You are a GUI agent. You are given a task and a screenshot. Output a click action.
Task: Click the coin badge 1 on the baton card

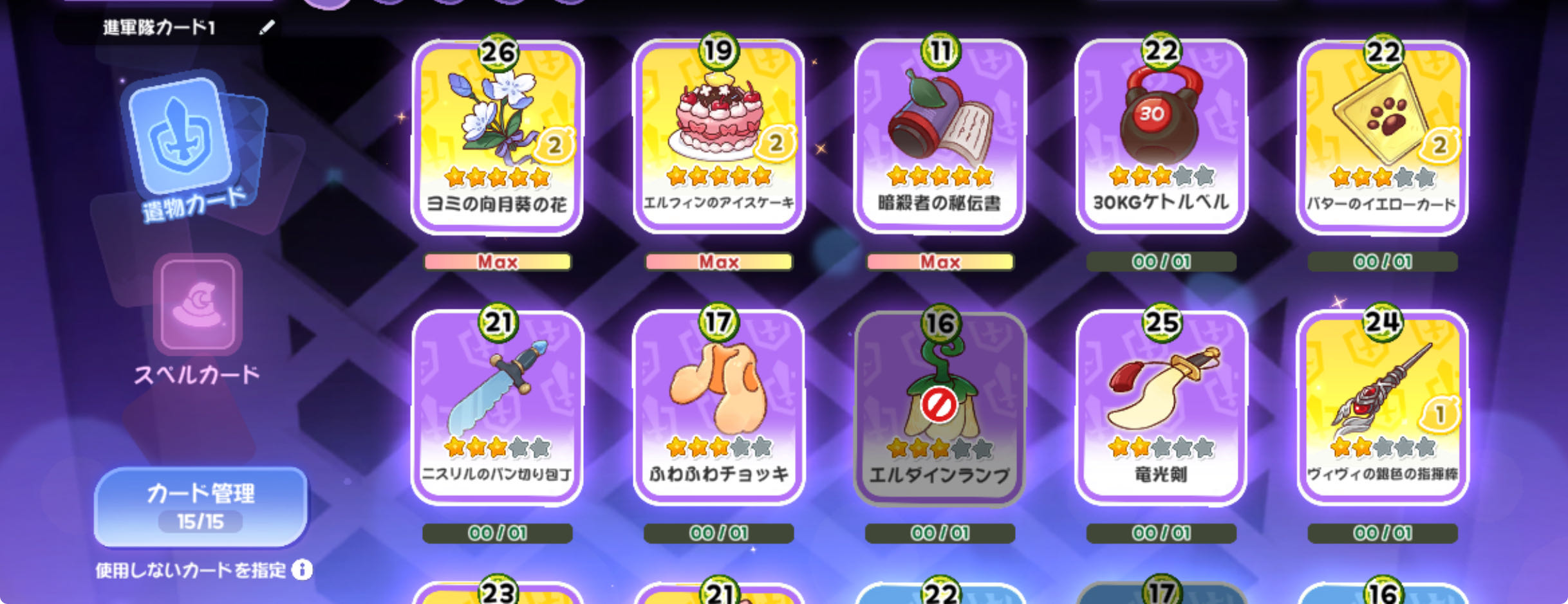click(x=1440, y=415)
